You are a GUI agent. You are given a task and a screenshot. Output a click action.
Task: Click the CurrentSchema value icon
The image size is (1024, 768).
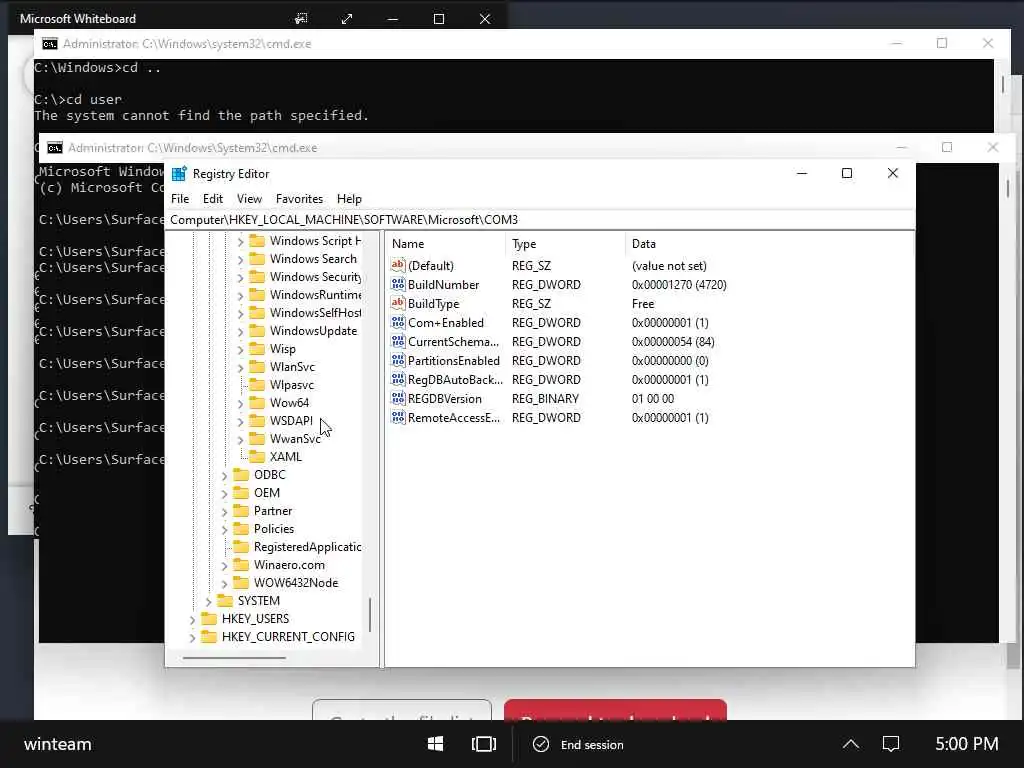tap(398, 341)
